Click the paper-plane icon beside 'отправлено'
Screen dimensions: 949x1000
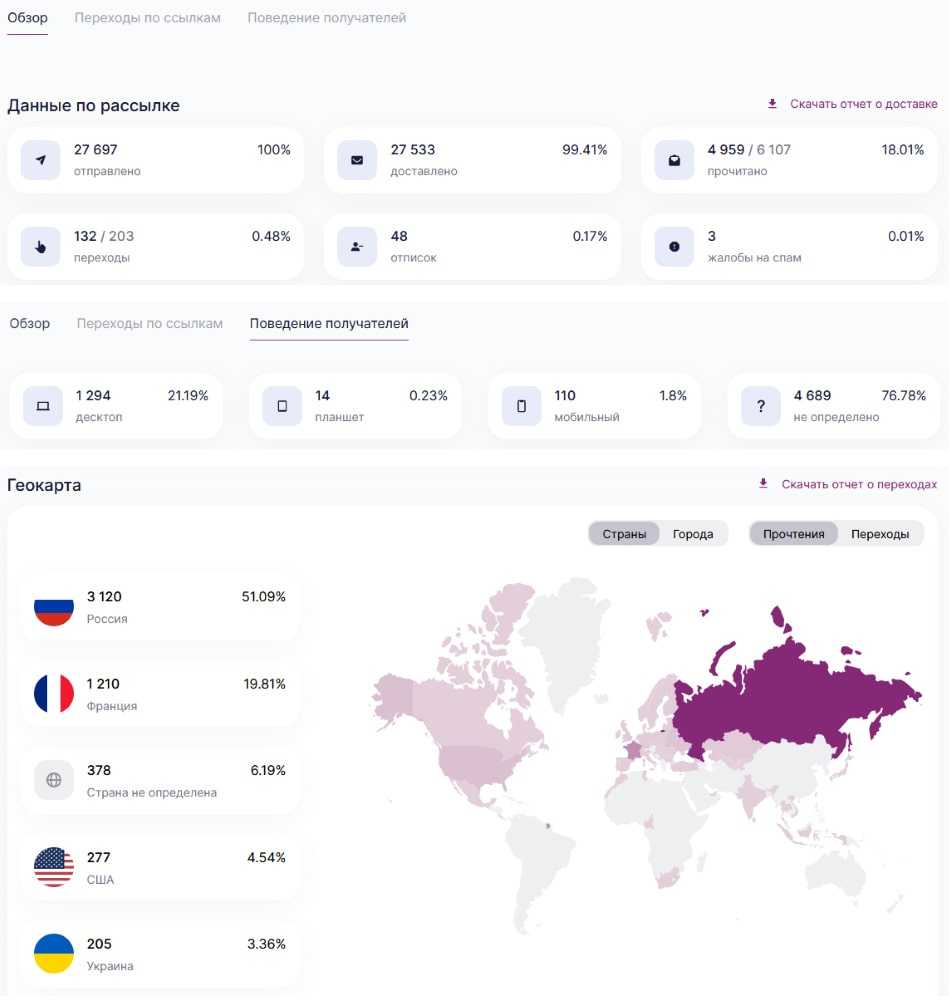click(x=40, y=160)
